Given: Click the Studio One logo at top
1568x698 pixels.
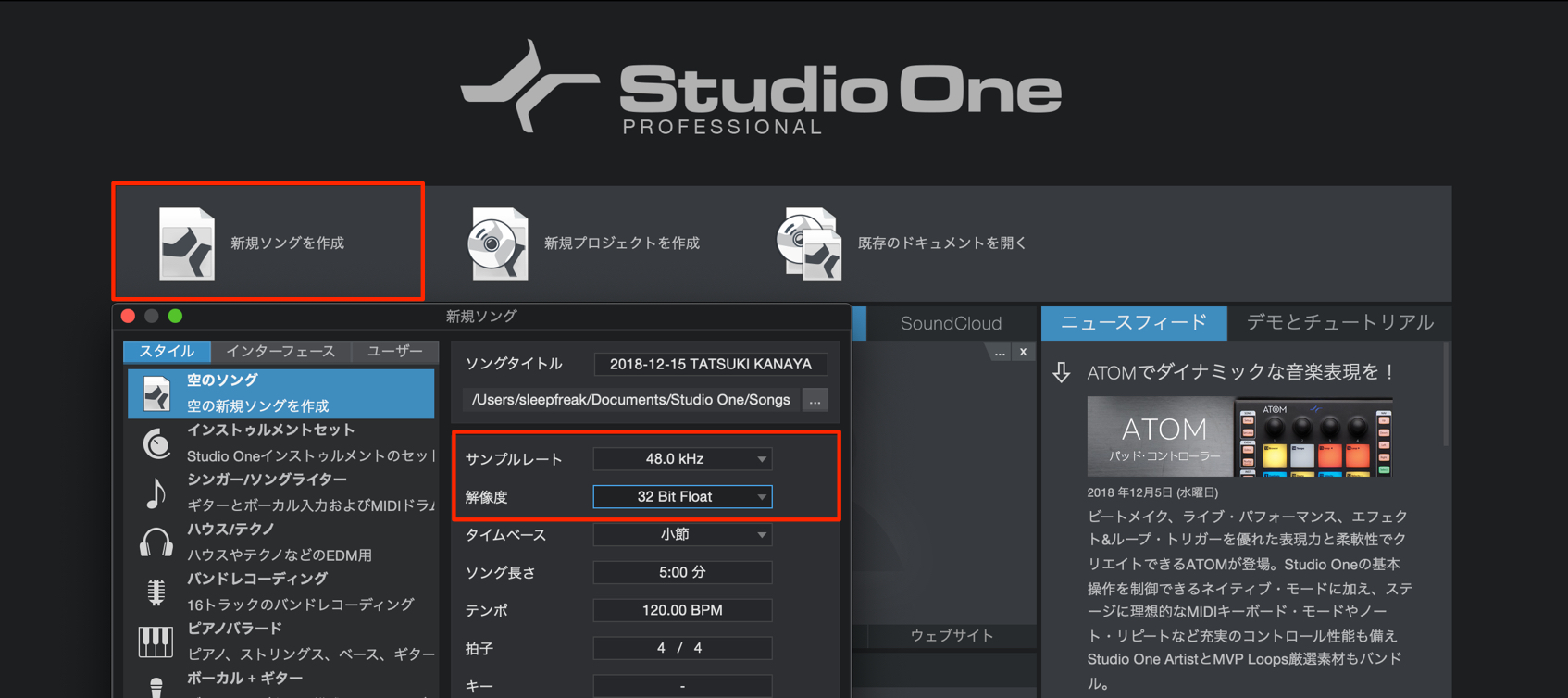Looking at the screenshot, I should [761, 88].
